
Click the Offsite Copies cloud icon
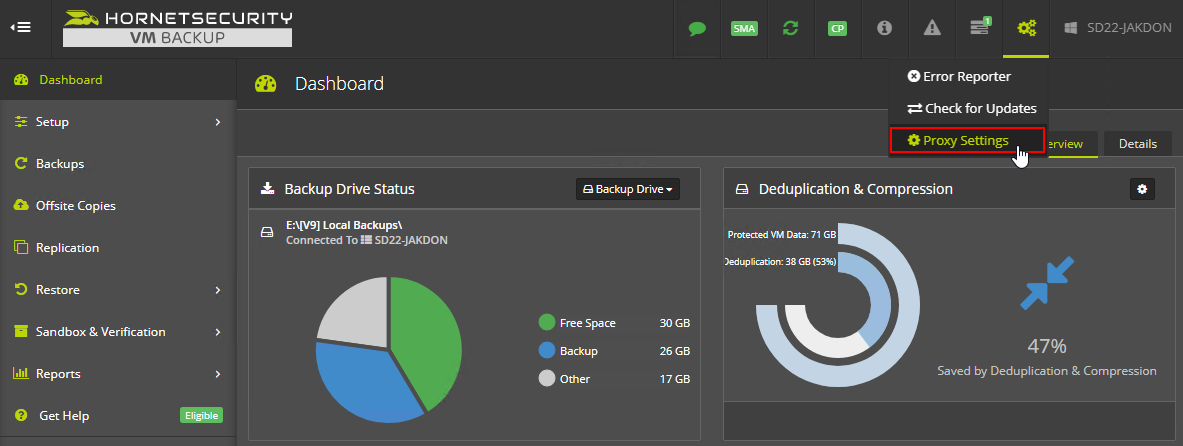[21, 205]
